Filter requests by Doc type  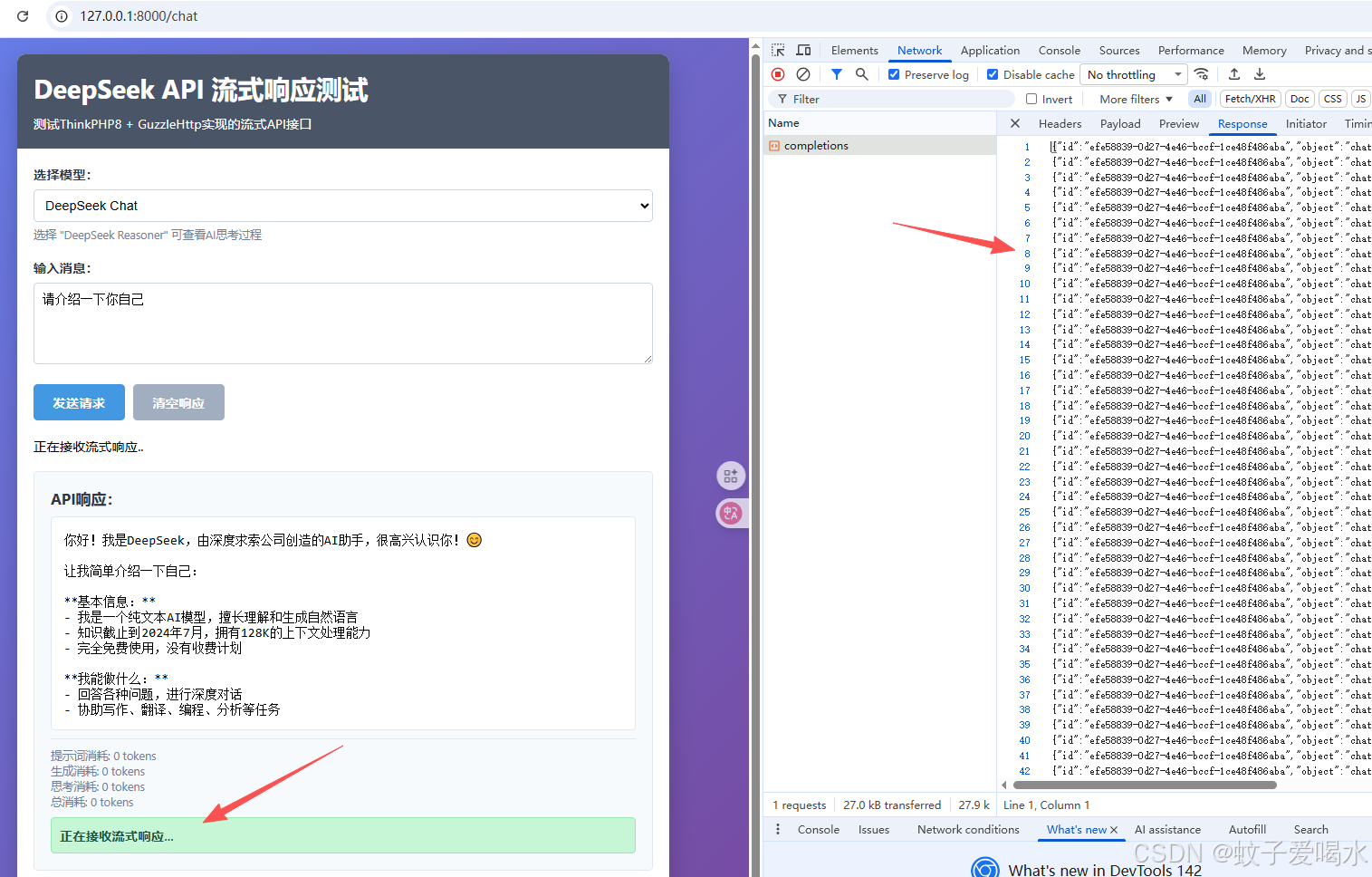(x=1300, y=99)
